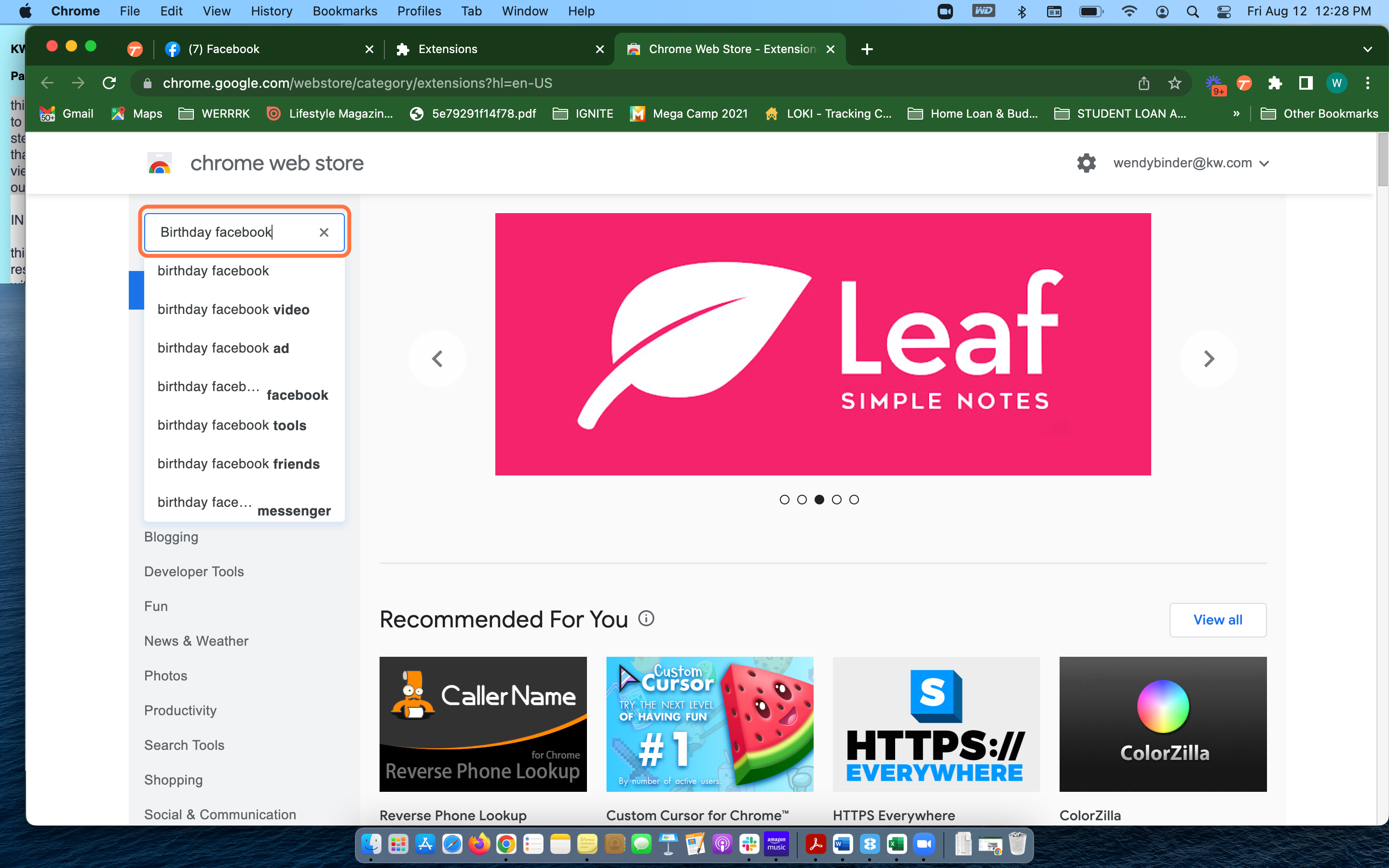
Task: Select the fourth carousel dot
Action: coord(836,500)
